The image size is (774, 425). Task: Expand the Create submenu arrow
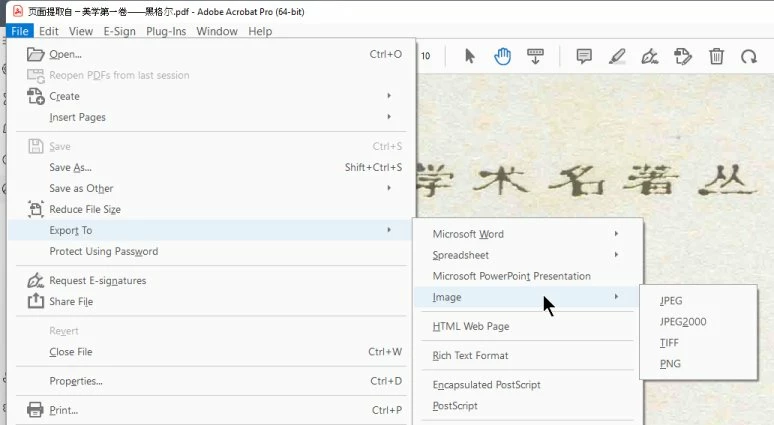(389, 96)
